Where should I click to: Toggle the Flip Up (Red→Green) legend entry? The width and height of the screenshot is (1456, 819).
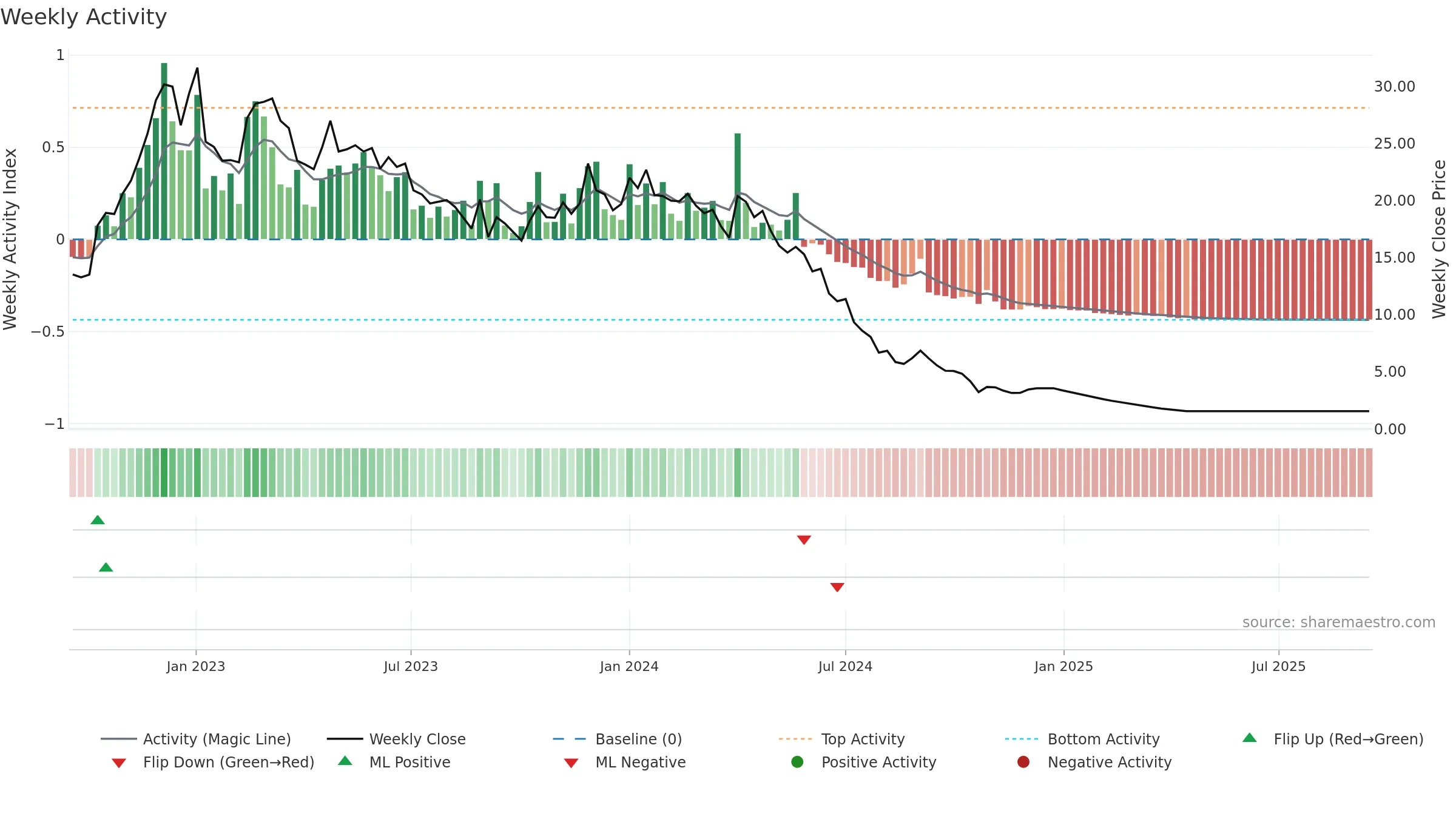tap(1332, 739)
